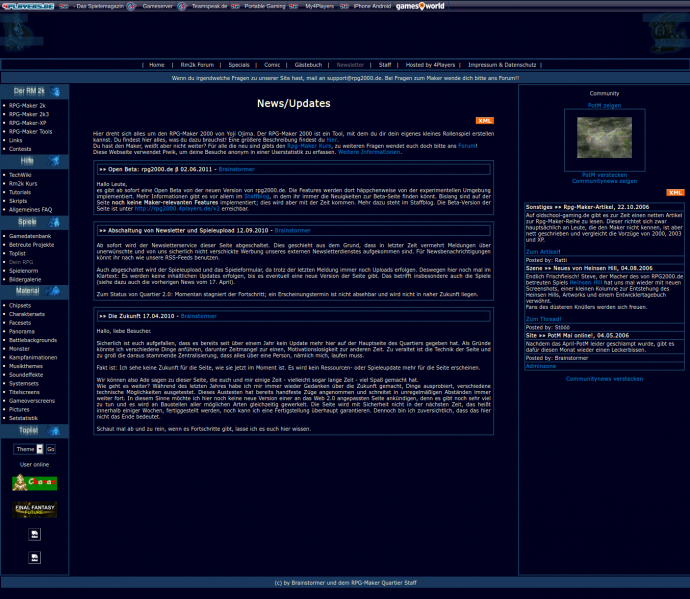Viewport: 690px width, 599px height.
Task: Open Gameoverscreens in sidebar
Action: (x=32, y=401)
